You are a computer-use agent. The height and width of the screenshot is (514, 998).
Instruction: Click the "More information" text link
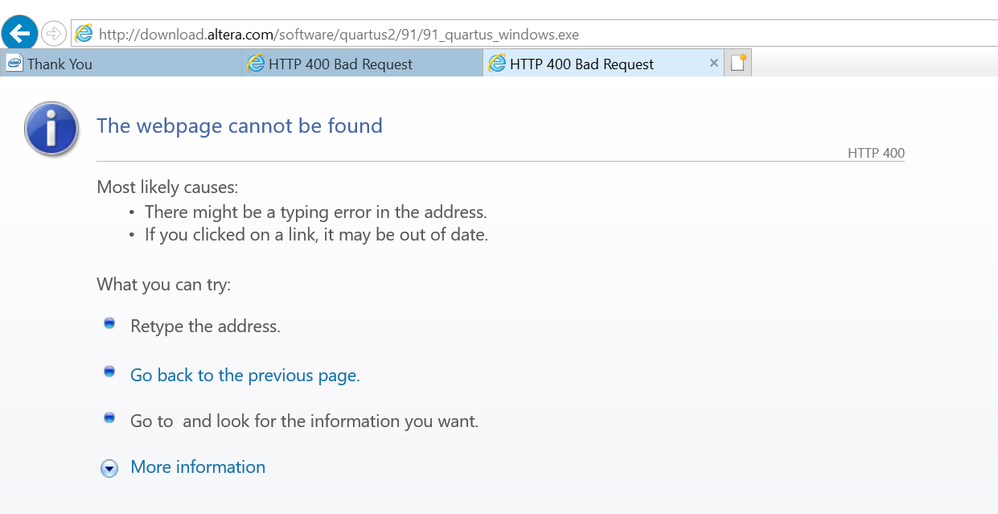pos(198,467)
